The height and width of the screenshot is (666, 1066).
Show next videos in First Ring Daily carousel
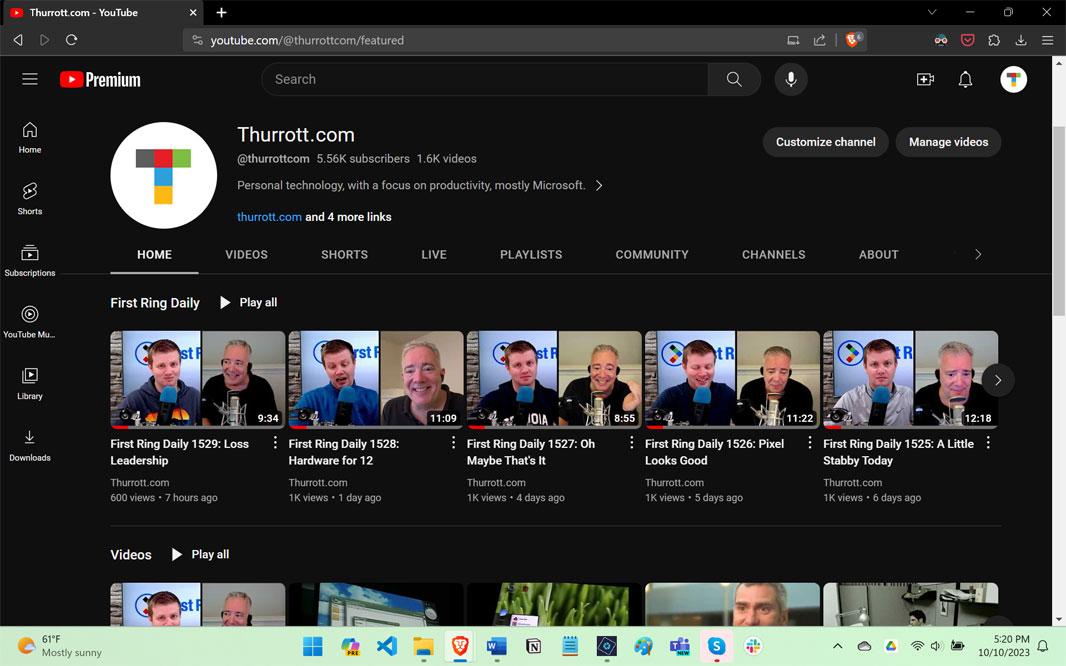pos(997,380)
